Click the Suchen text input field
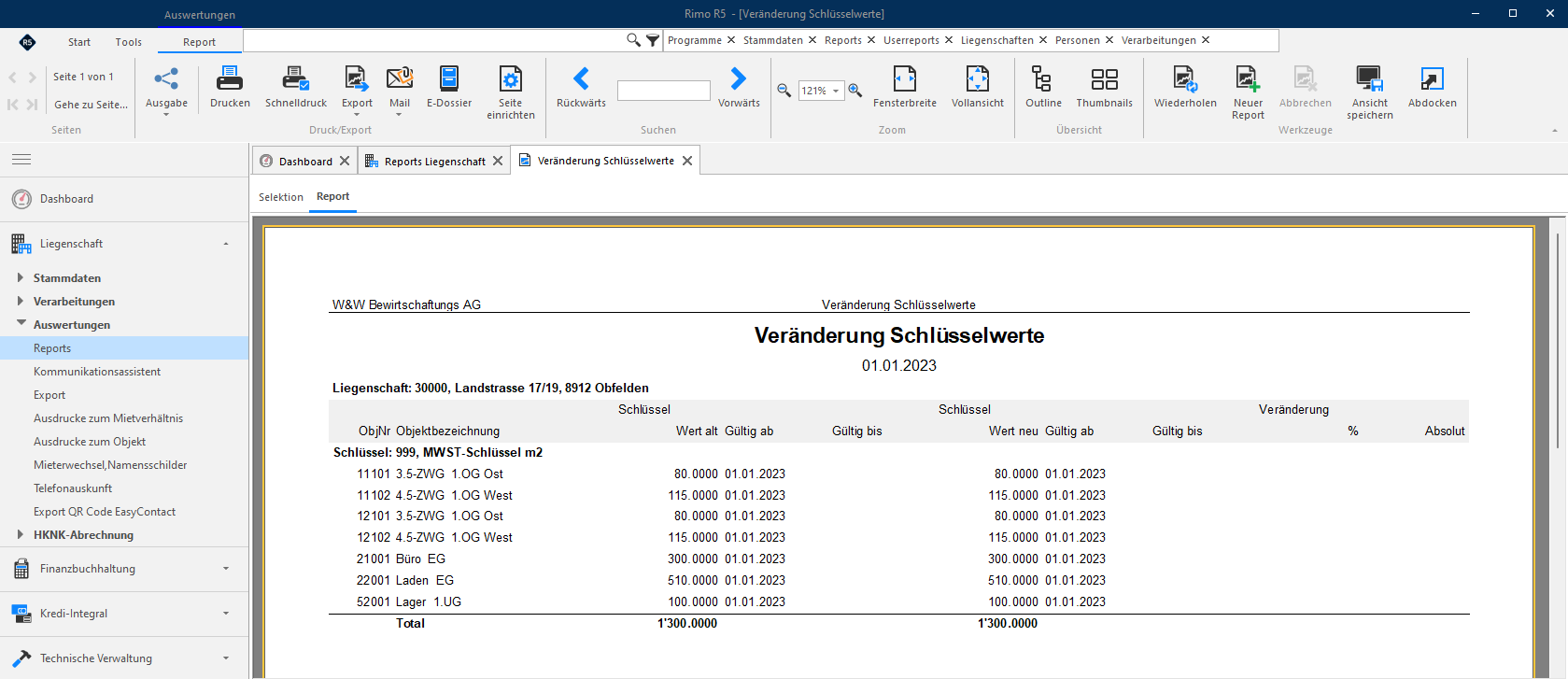 664,91
